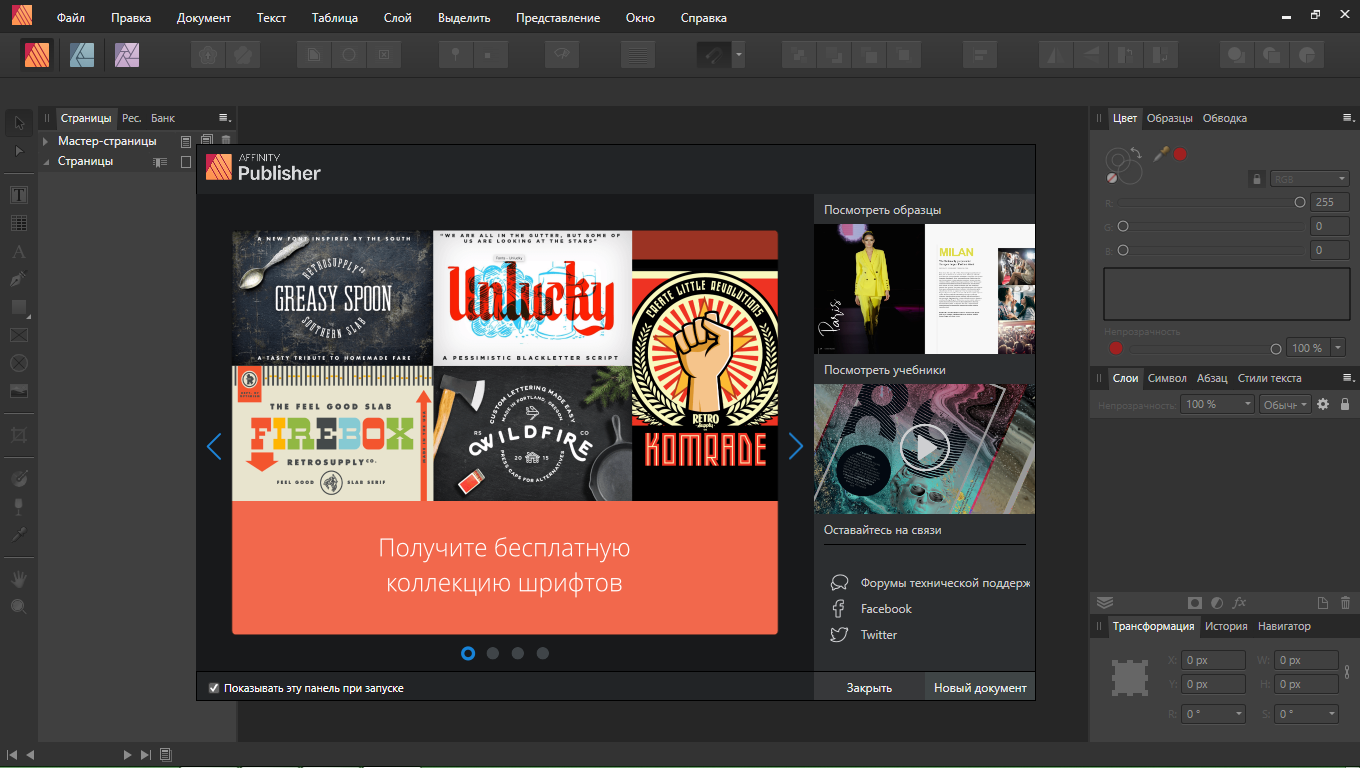Uncheck 'Показывать эту панель при запуске' checkbox
Viewport: 1360px width, 768px height.
tap(214, 688)
